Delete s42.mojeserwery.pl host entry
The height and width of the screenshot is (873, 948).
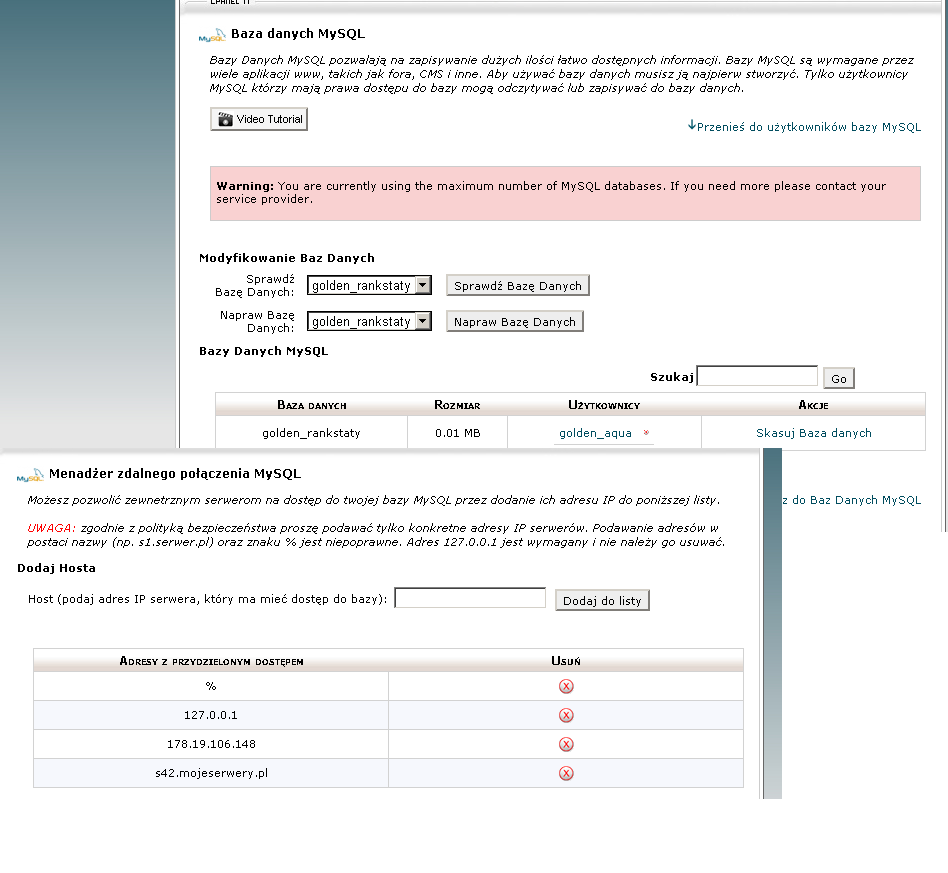566,773
